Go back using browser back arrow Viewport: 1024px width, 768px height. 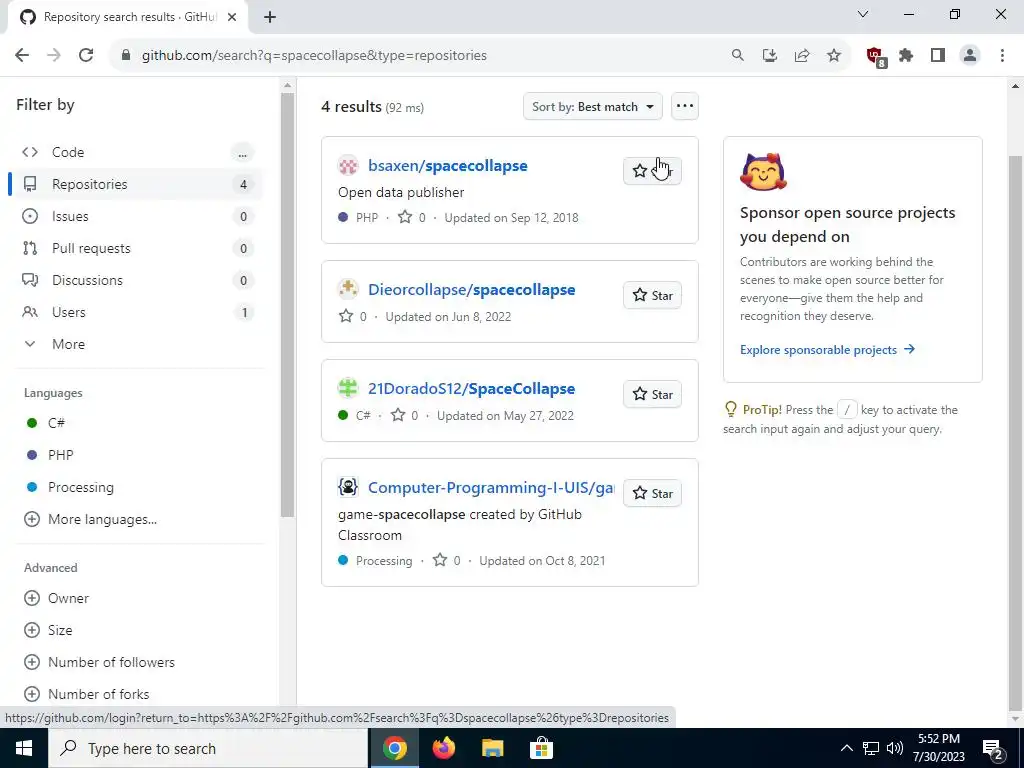tap(22, 56)
